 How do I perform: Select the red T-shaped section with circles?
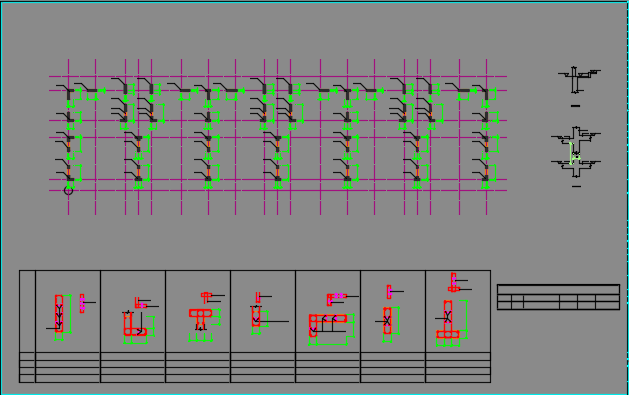click(x=200, y=319)
